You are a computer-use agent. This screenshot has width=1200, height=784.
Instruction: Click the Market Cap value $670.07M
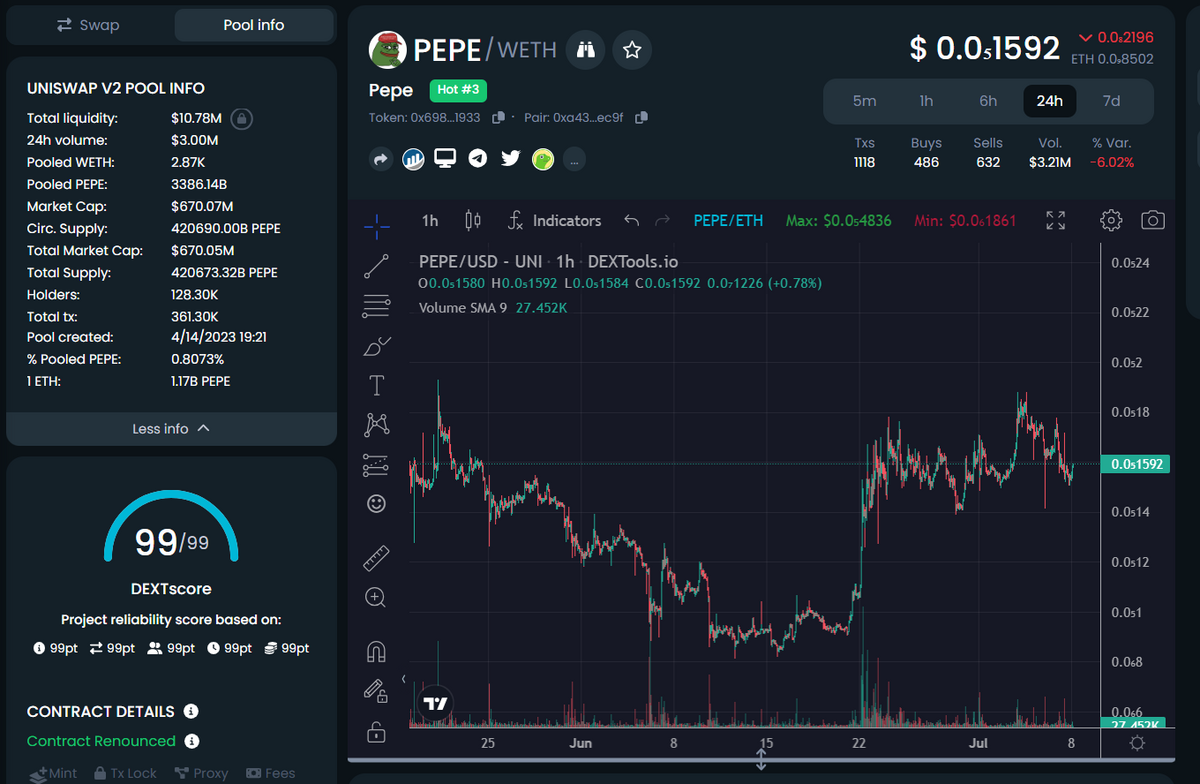pyautogui.click(x=202, y=206)
